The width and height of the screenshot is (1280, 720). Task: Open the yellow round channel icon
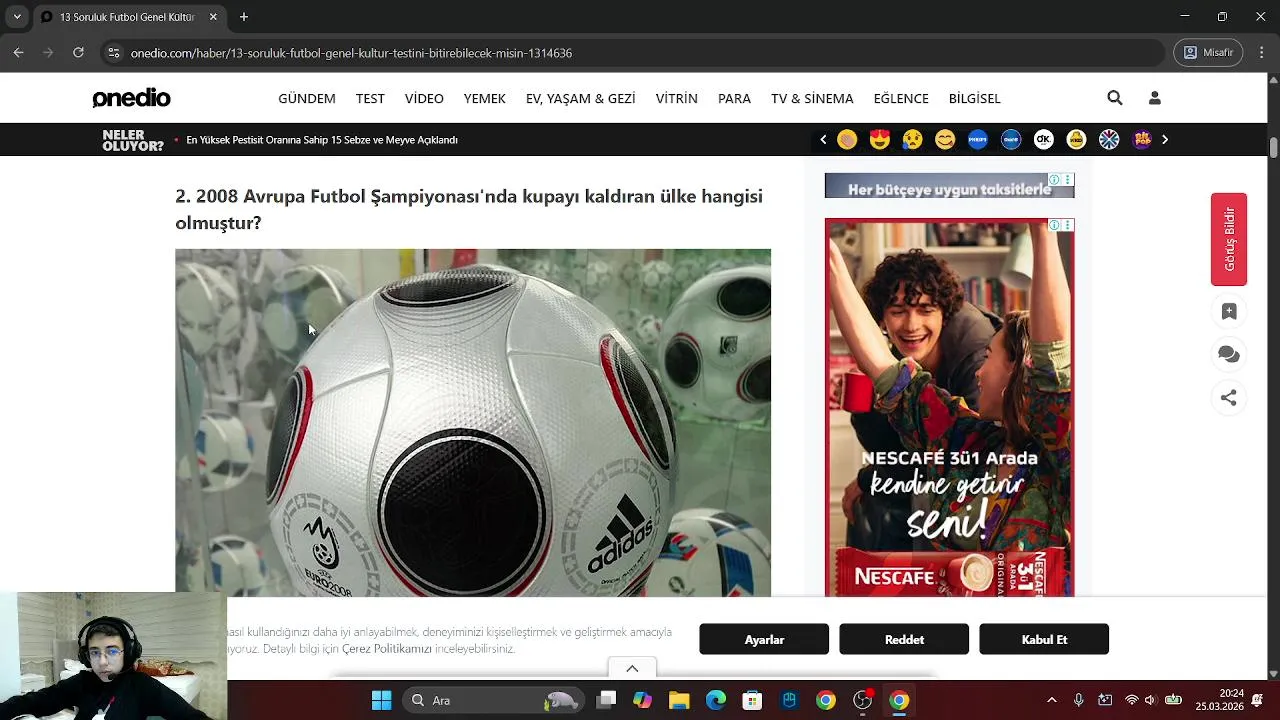click(1076, 140)
